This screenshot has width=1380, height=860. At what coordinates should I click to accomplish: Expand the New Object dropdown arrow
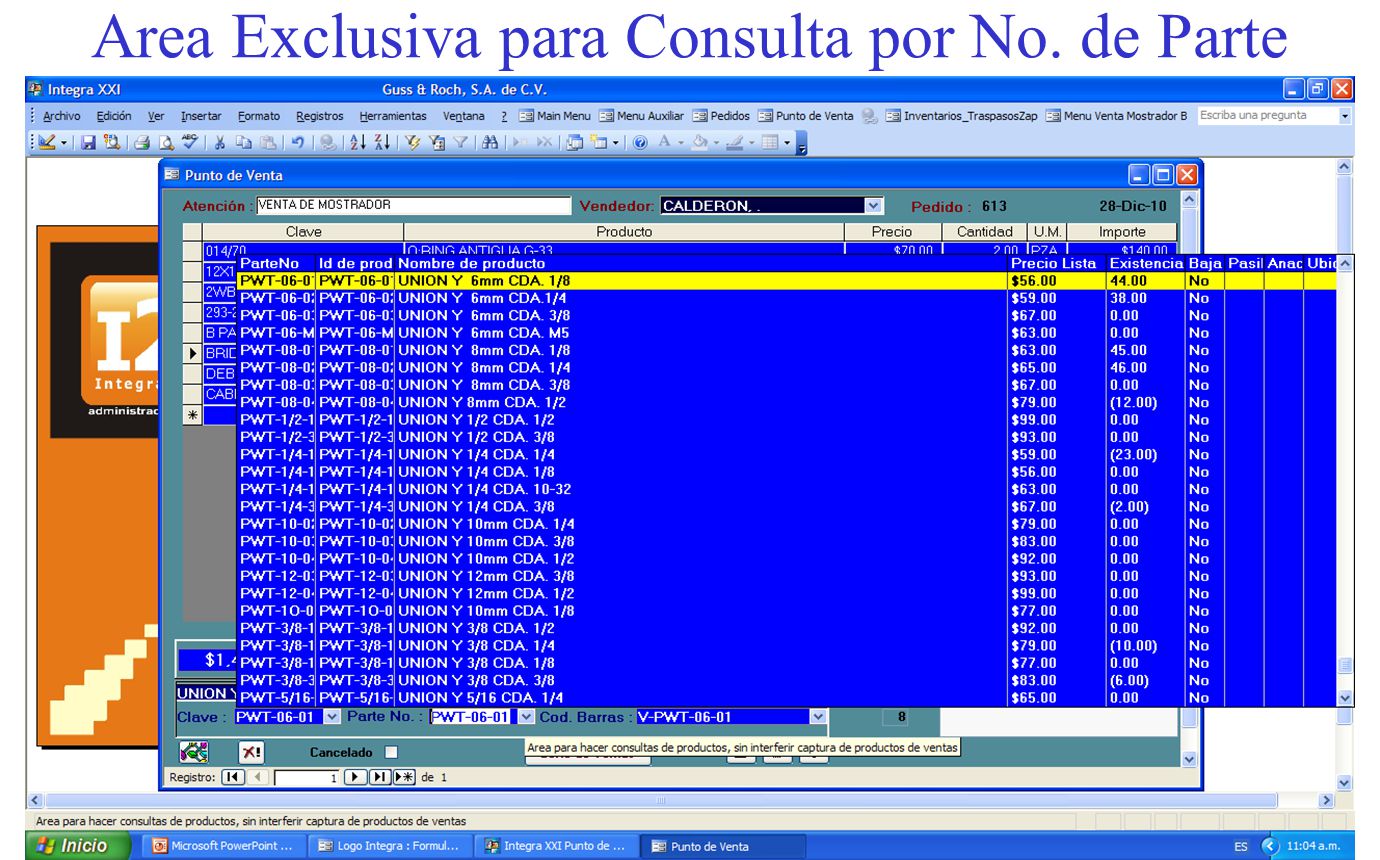tap(616, 144)
